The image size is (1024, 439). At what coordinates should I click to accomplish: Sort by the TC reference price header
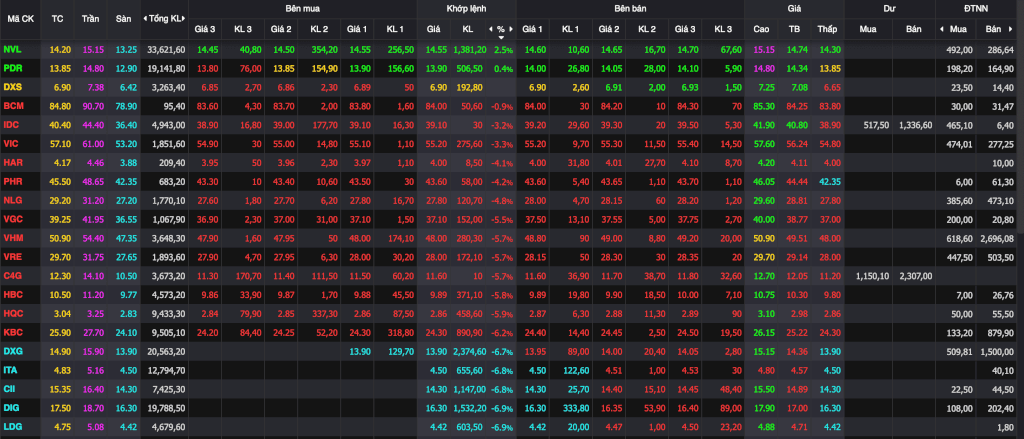coord(57,18)
